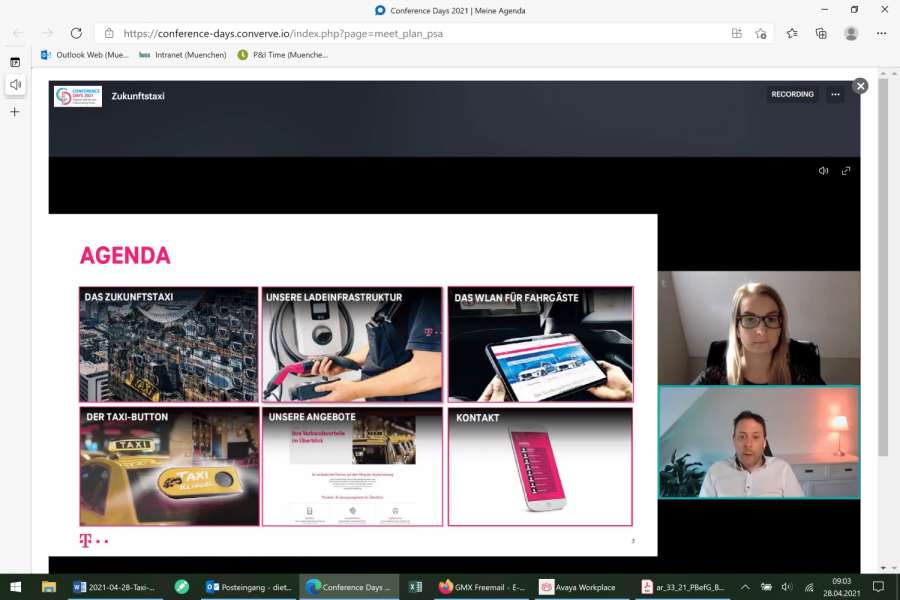Open the browser profile avatar
Image resolution: width=900 pixels, height=600 pixels.
851,33
